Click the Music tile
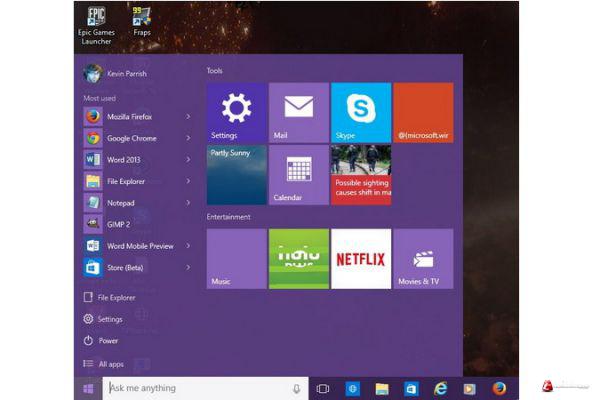The width and height of the screenshot is (600, 400). pos(236,258)
